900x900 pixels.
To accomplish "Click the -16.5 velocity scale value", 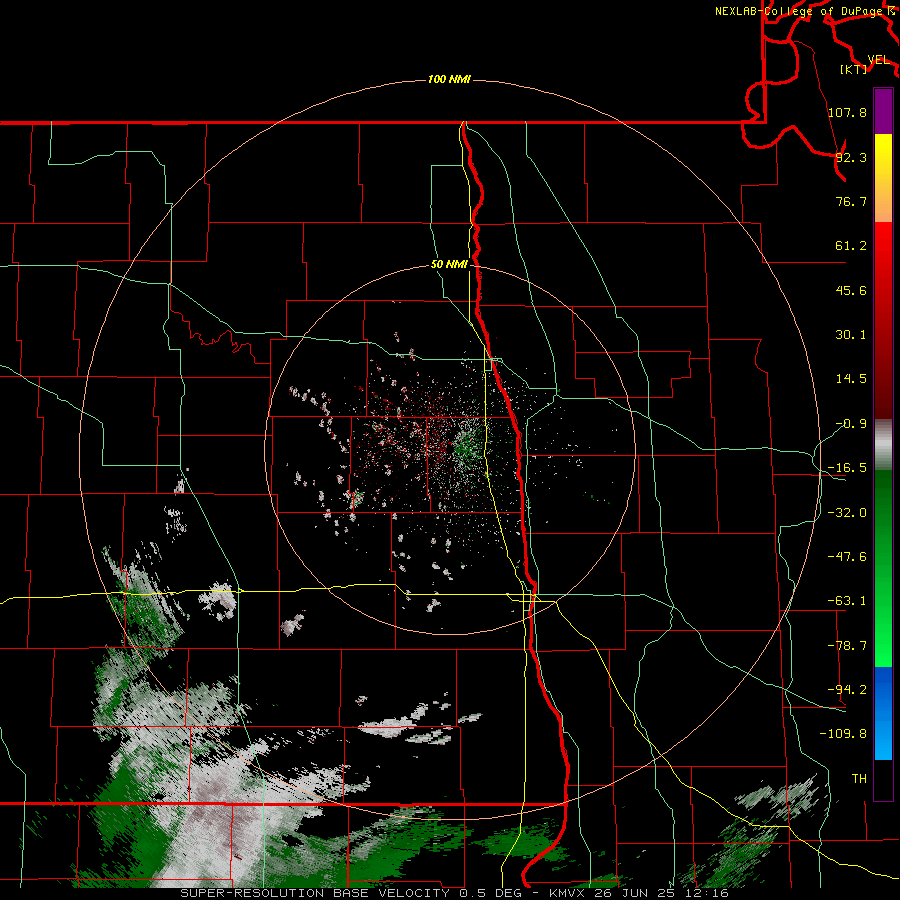I will pyautogui.click(x=847, y=468).
